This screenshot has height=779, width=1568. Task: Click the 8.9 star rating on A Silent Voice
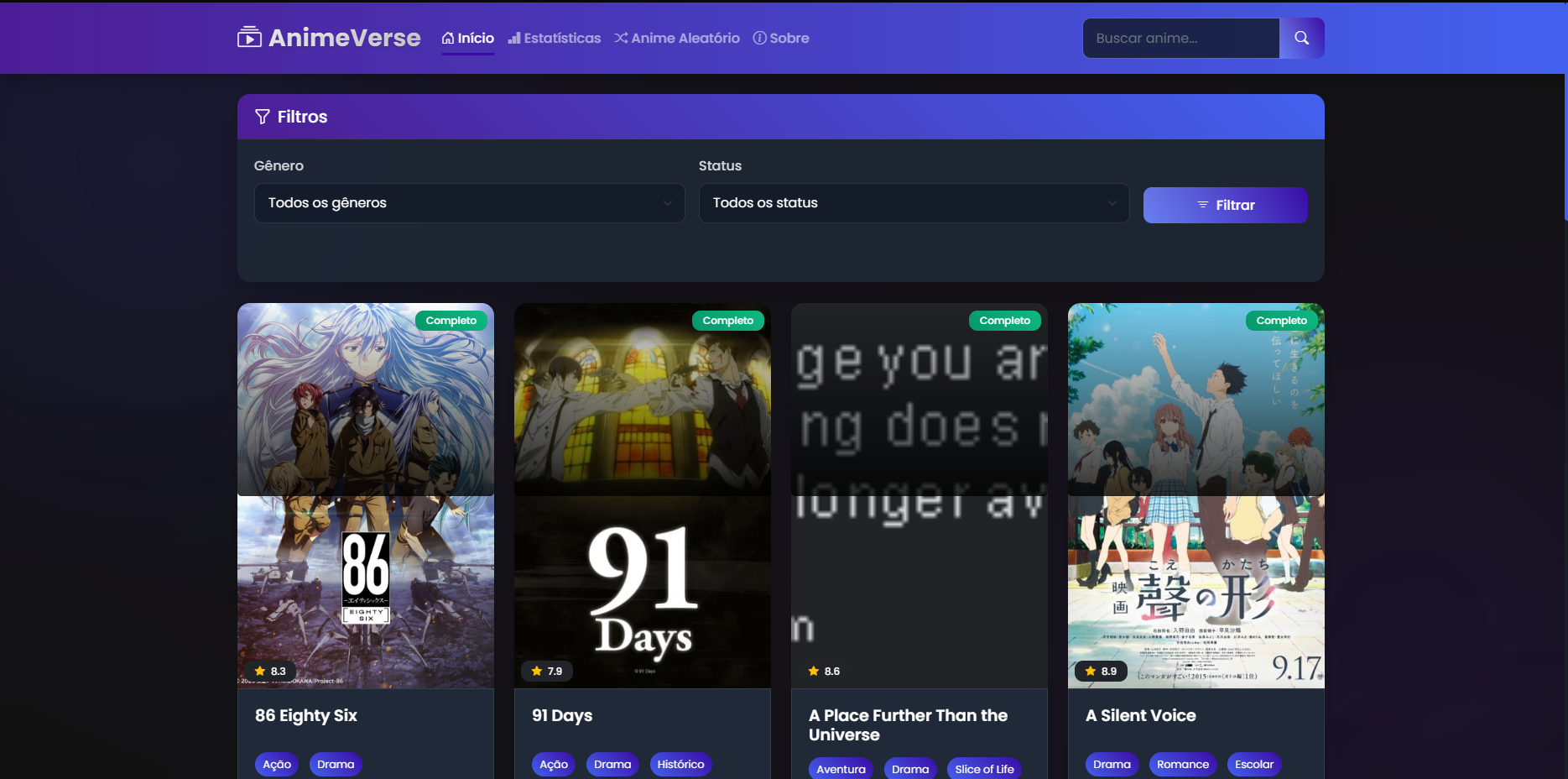(x=1100, y=671)
